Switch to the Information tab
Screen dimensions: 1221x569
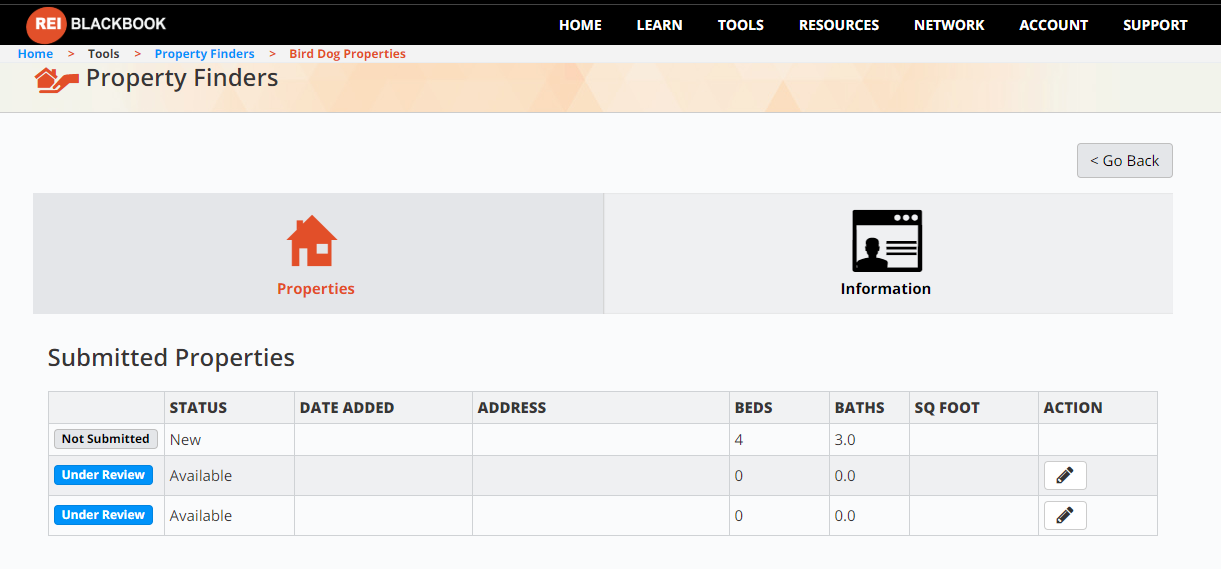coord(888,254)
